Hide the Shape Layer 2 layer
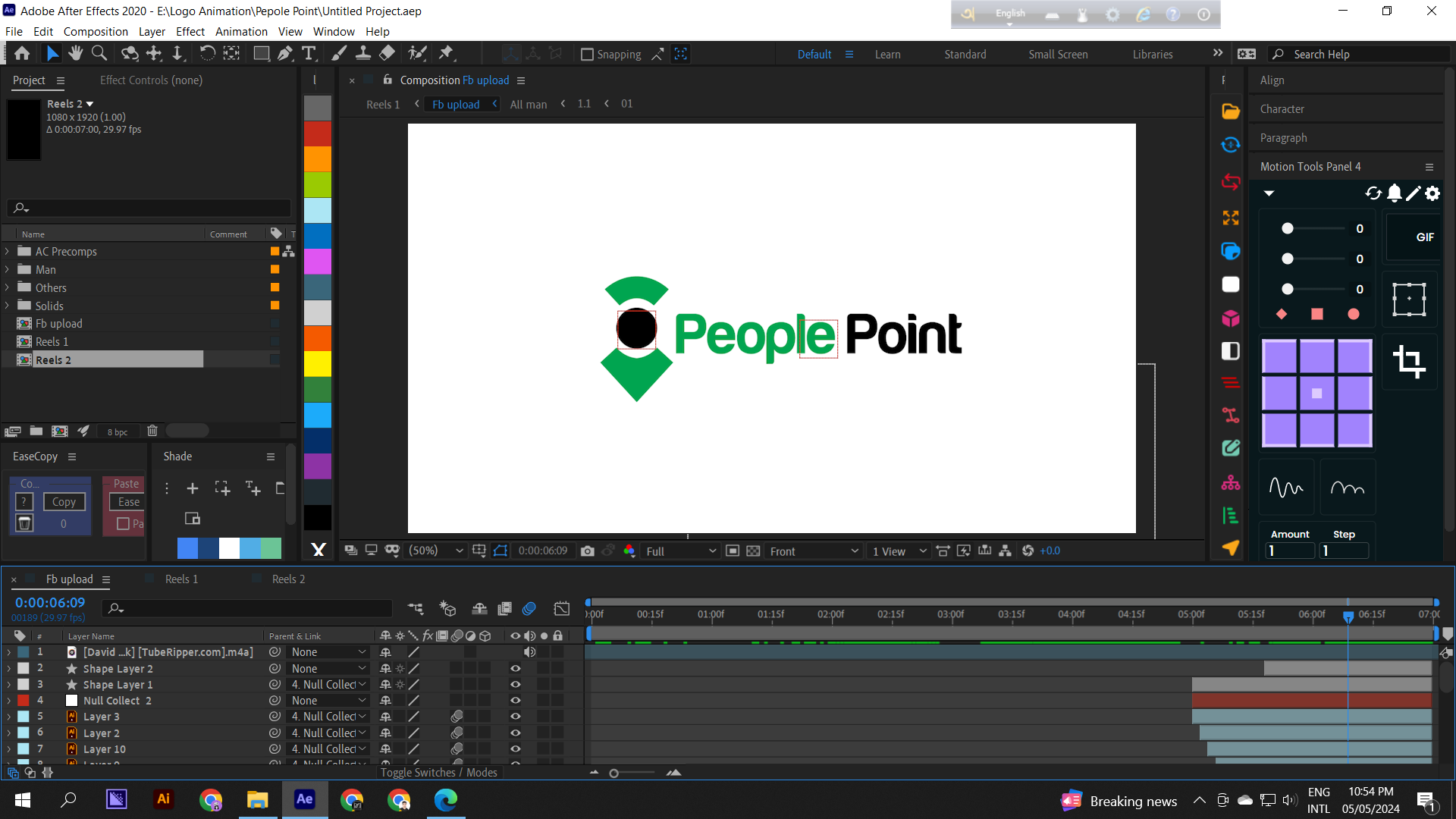Image resolution: width=1456 pixels, height=819 pixels. tap(515, 668)
